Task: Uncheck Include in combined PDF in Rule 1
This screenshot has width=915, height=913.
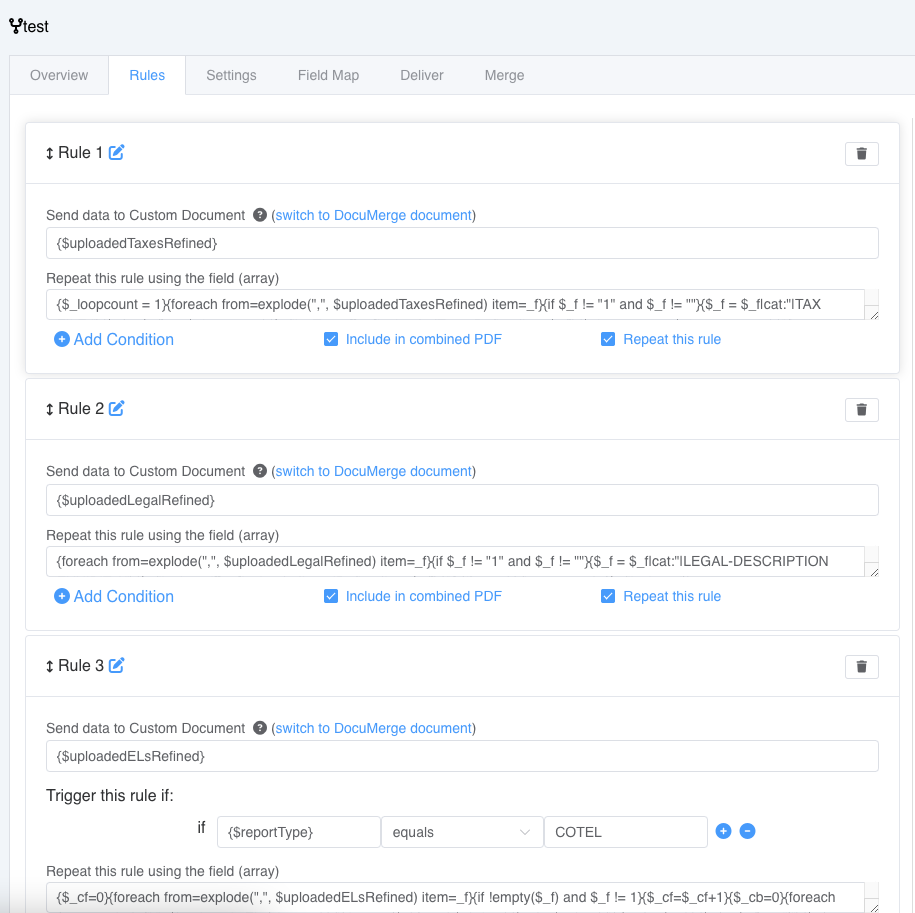Action: click(x=331, y=339)
